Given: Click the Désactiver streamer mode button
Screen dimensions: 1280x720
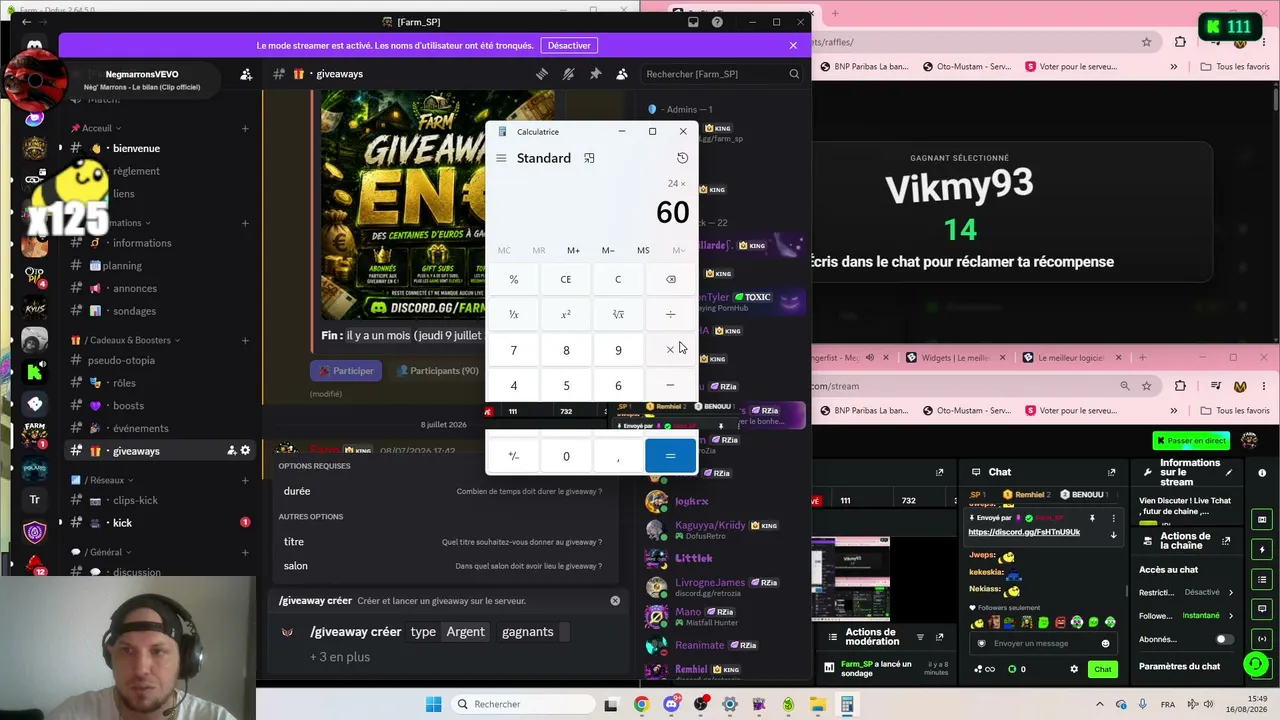Looking at the screenshot, I should (569, 45).
